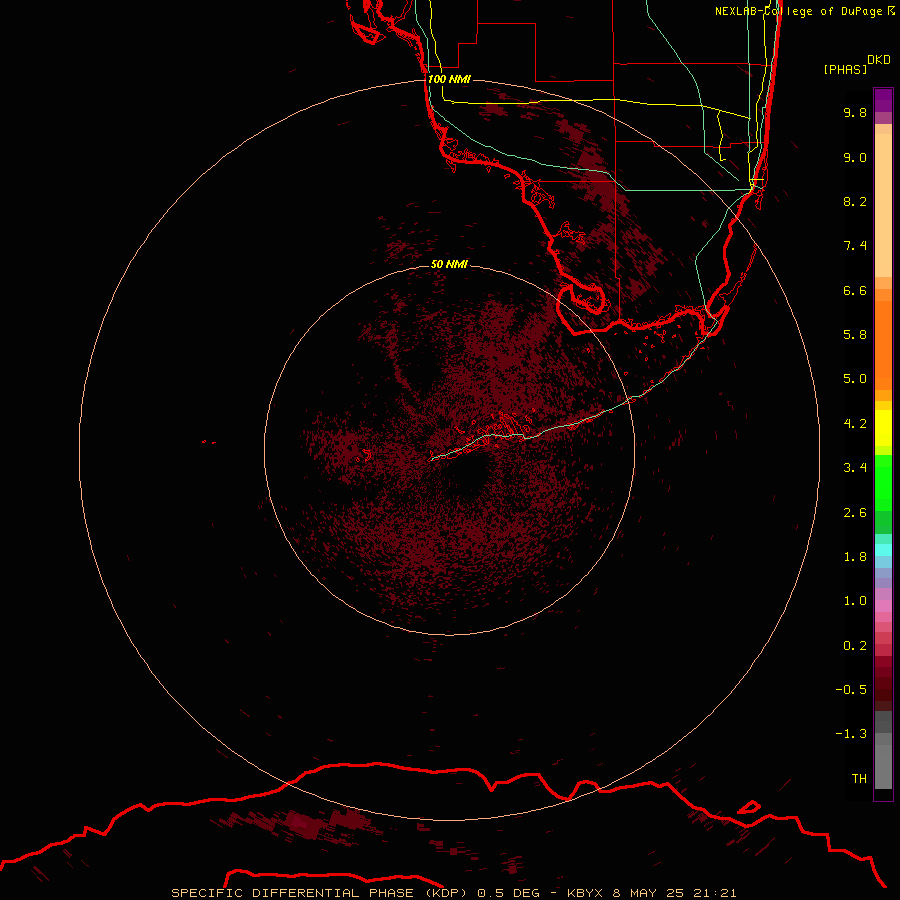The image size is (900, 900).
Task: Click the DKD label above the color scale
Action: point(879,59)
